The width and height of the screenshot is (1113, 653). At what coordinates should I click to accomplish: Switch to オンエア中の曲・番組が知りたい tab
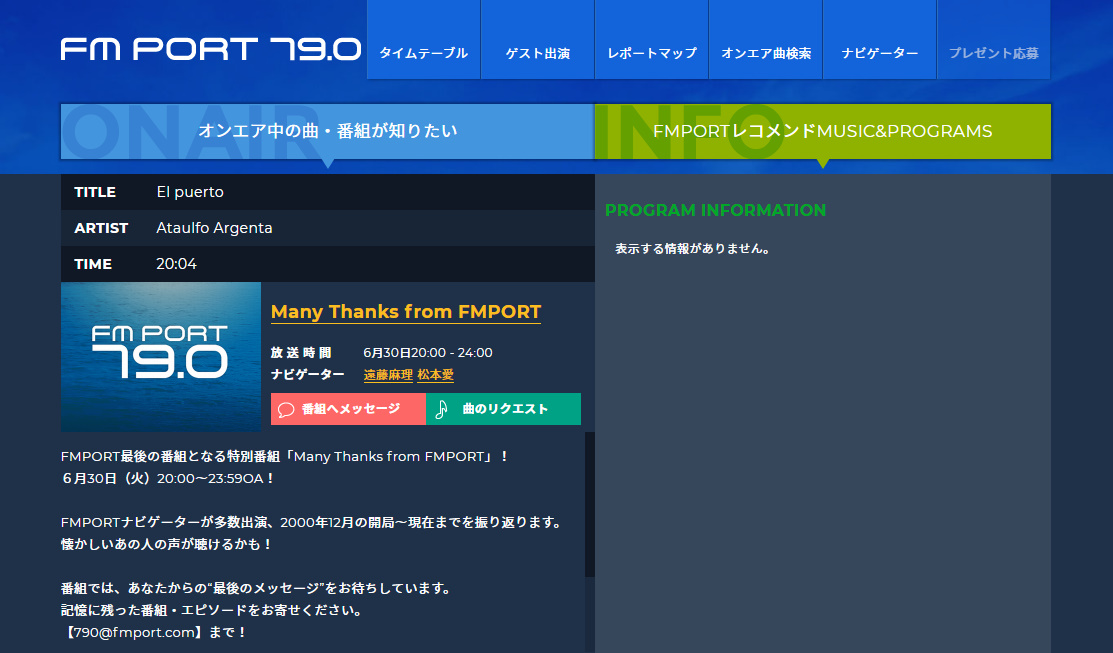click(327, 131)
